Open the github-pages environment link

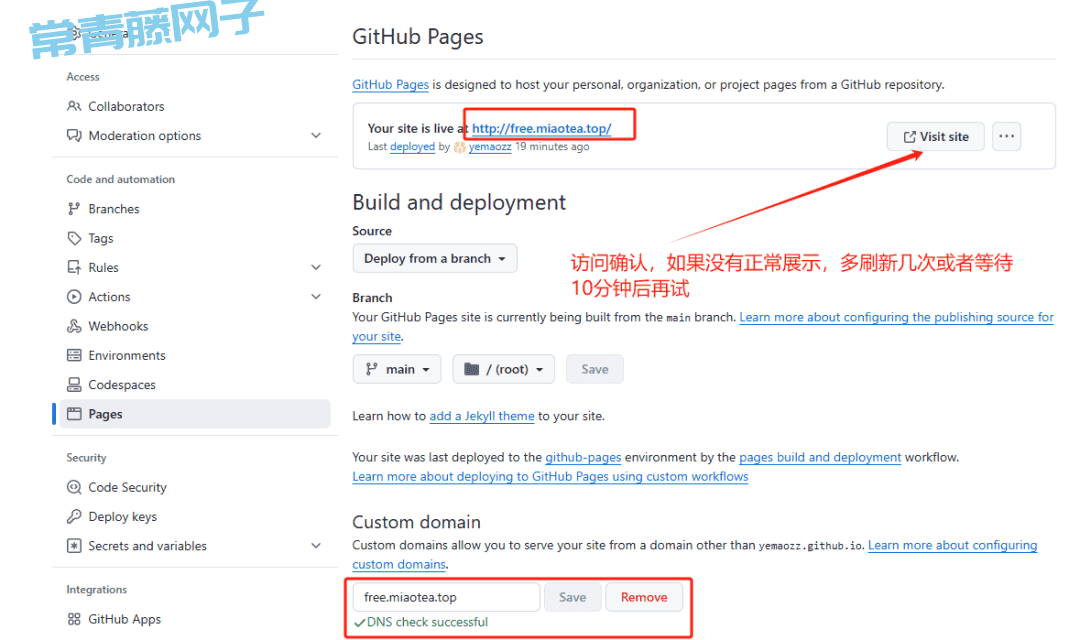click(583, 457)
